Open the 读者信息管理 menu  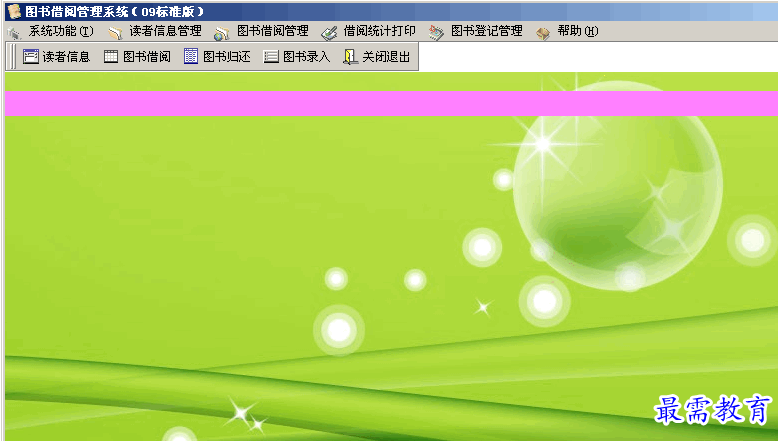pos(165,31)
